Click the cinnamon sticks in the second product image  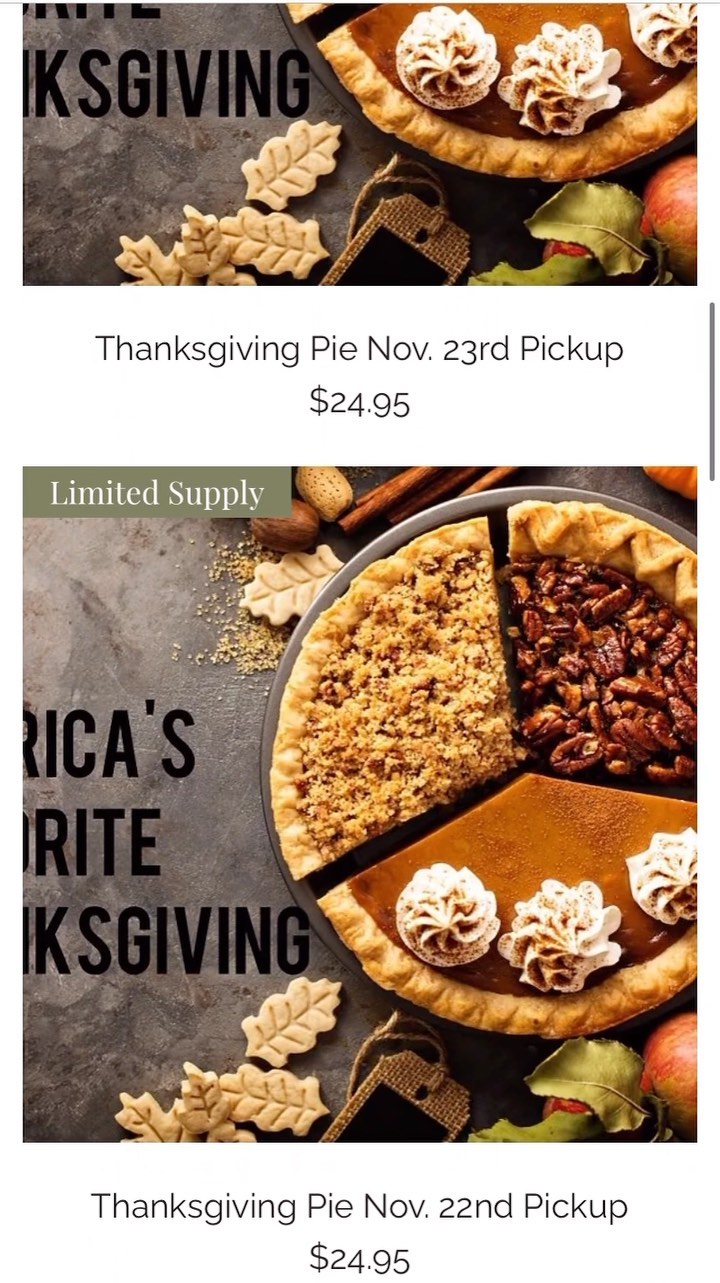click(x=420, y=495)
